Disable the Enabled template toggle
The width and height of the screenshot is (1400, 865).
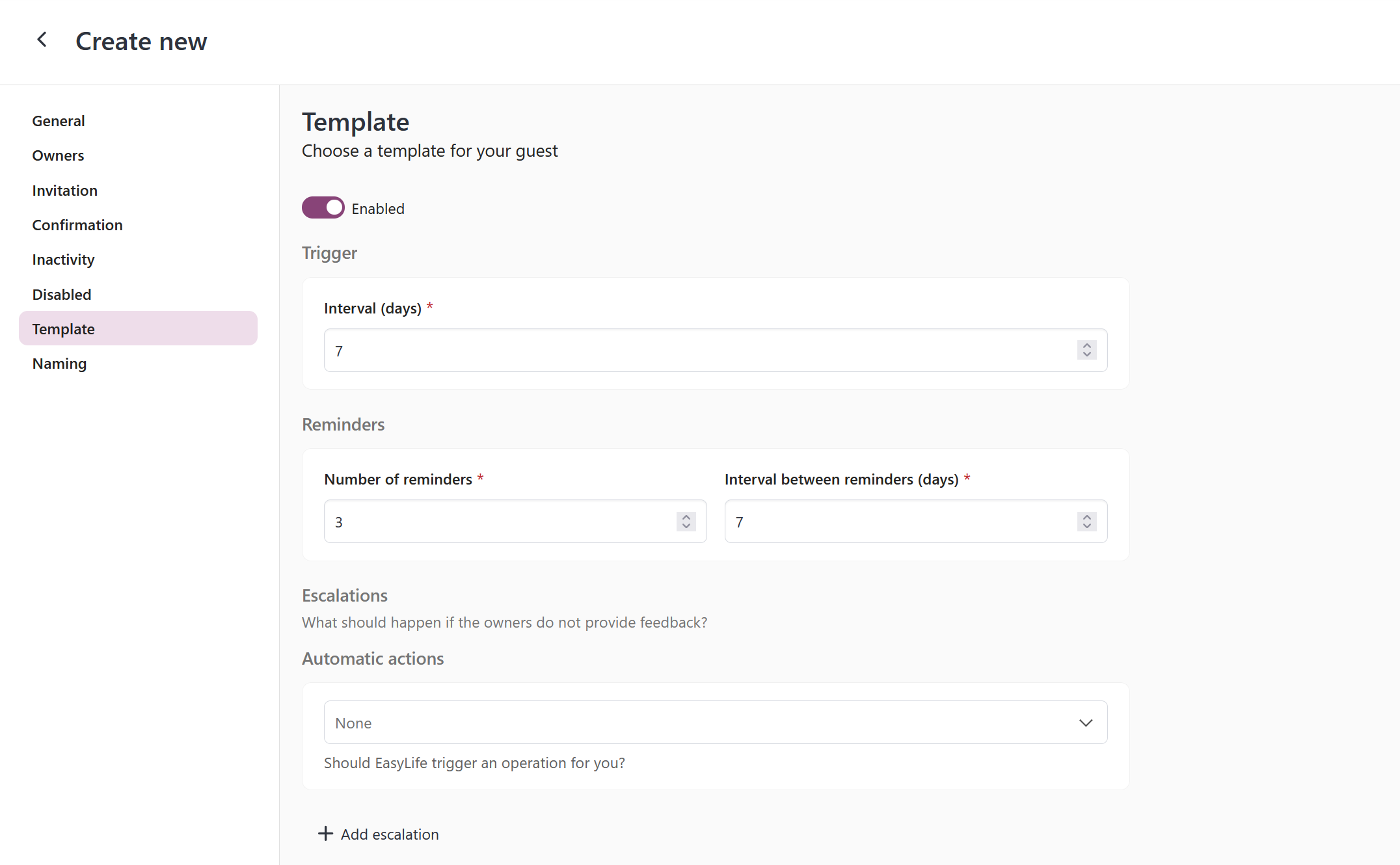[323, 207]
